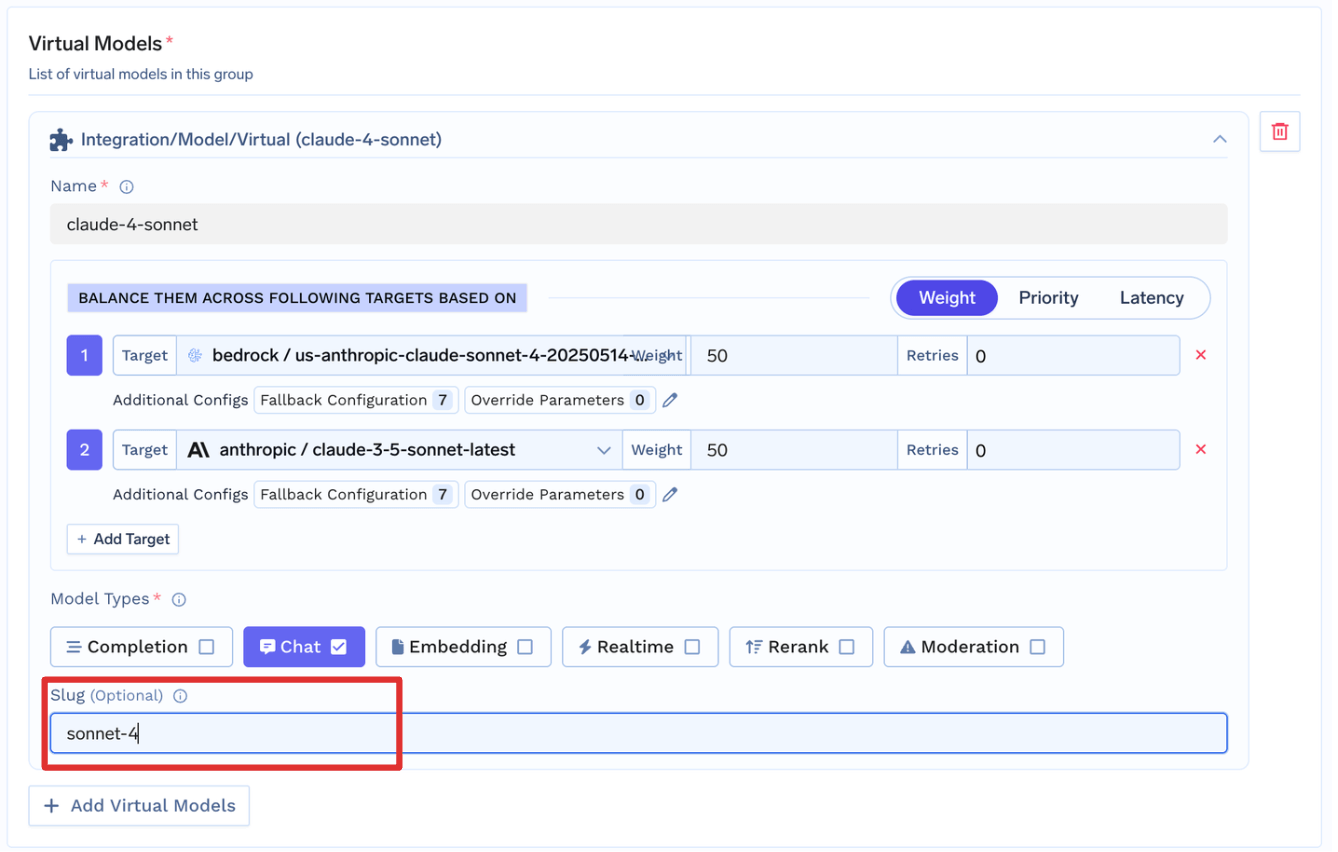Focus the Name field containing claude-4-sonnet
Viewport: 1338px width, 852px height.
pos(638,224)
